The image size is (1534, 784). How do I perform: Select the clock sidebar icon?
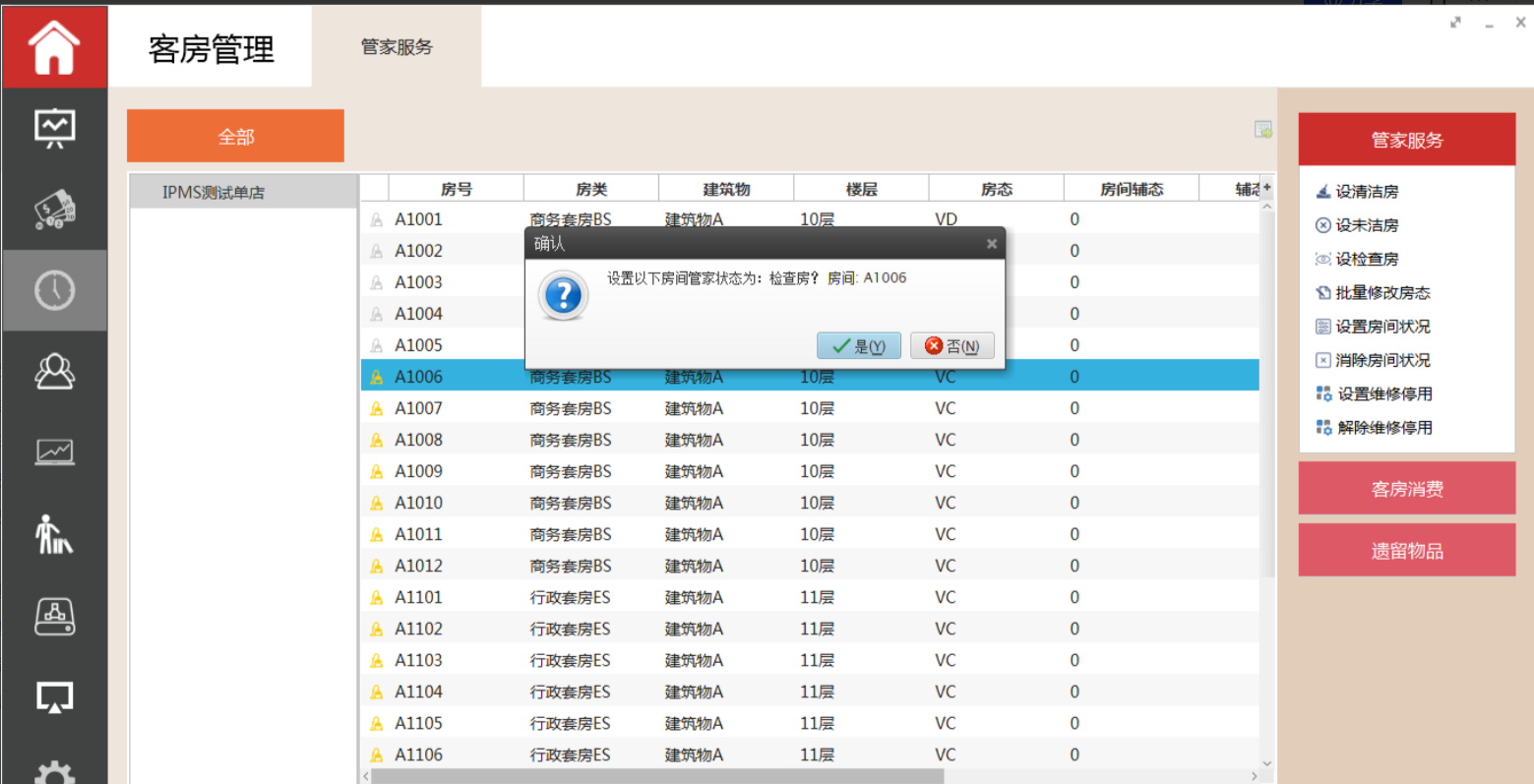tap(54, 290)
